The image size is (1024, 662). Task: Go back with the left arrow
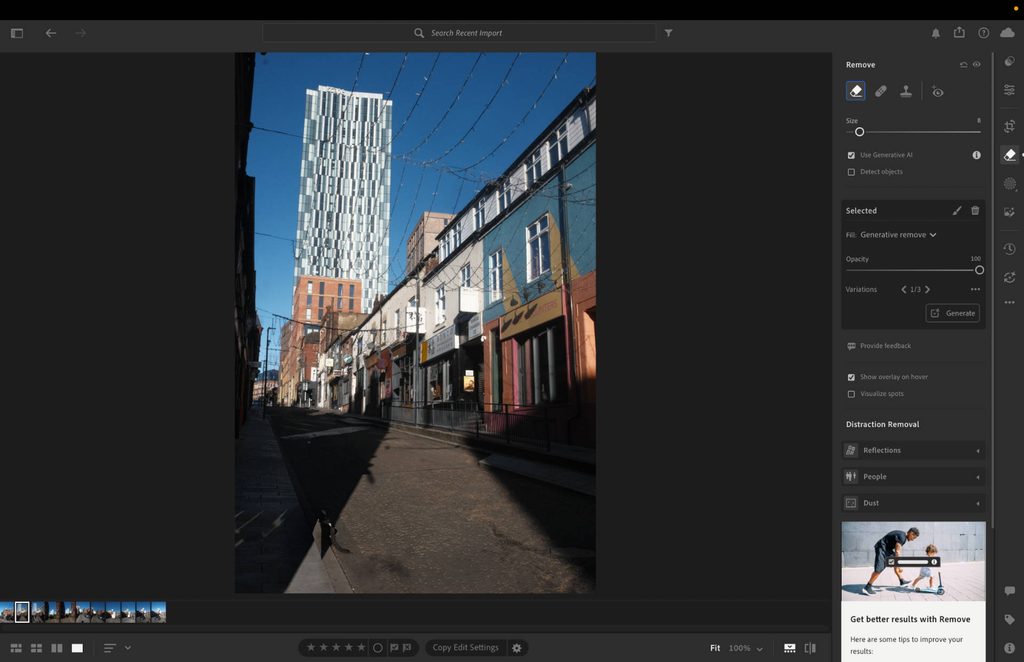[x=51, y=33]
